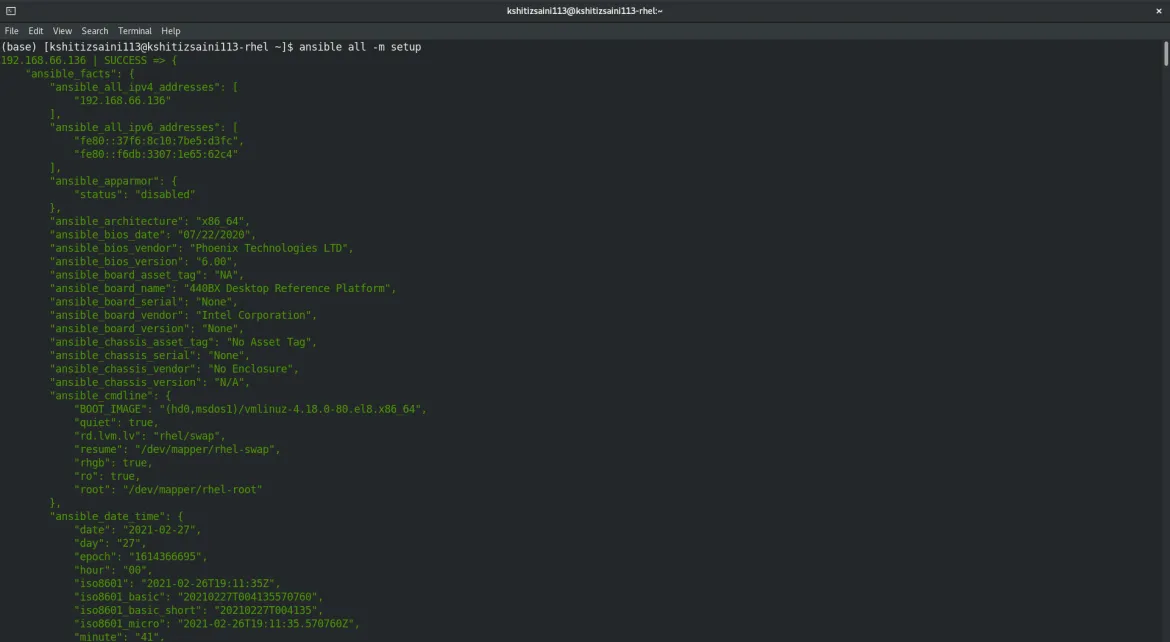Click "No Enclosure" value

coord(251,369)
